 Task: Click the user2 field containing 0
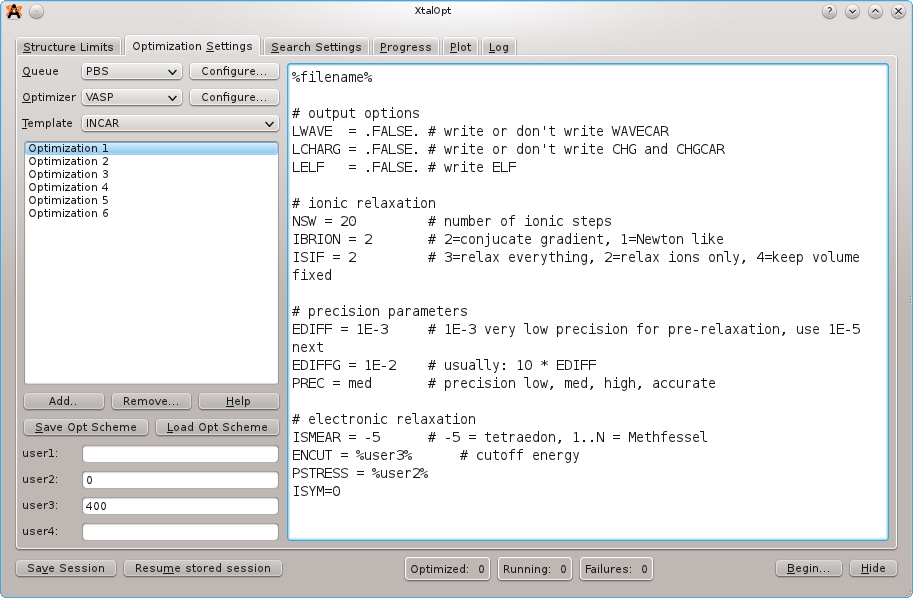click(181, 480)
